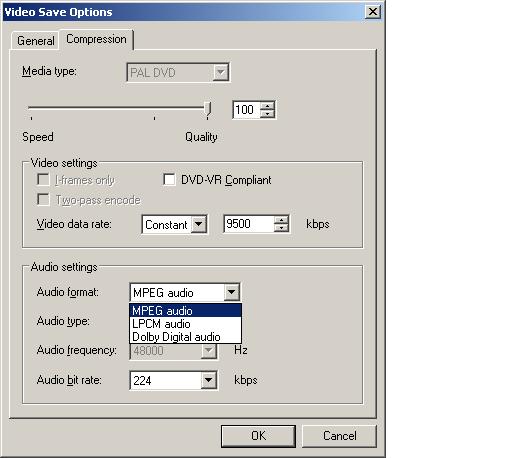
Task: Enable the DVD-VR Compliant checkbox
Action: 169,180
